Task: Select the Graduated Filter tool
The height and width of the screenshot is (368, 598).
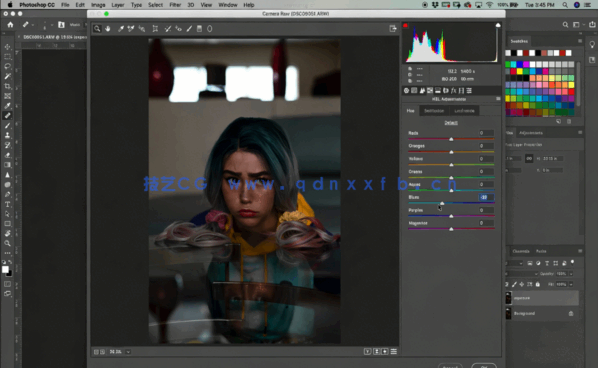Action: tap(199, 29)
